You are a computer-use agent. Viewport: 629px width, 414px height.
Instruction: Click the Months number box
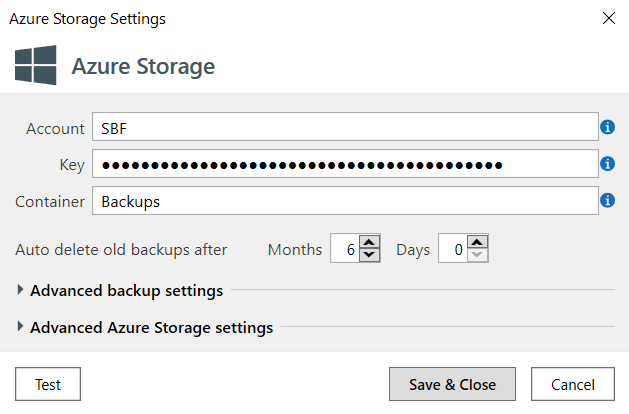tap(345, 249)
